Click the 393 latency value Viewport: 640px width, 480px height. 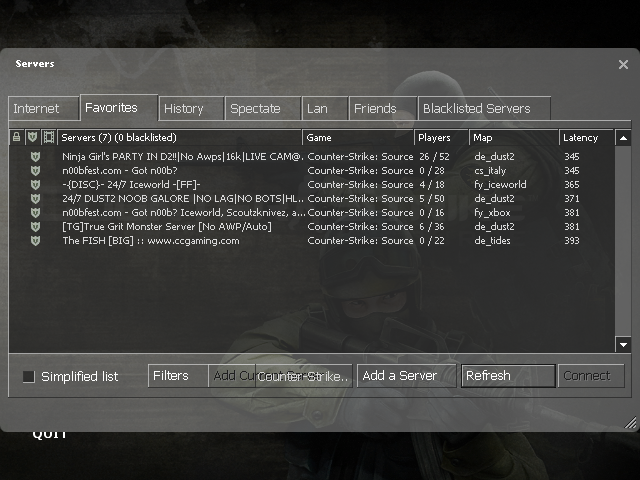[x=571, y=240]
